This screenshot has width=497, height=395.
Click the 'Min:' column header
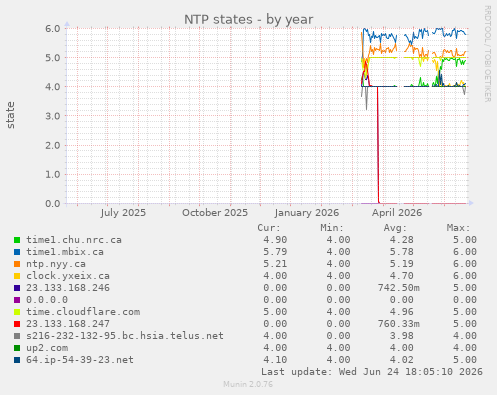332,228
